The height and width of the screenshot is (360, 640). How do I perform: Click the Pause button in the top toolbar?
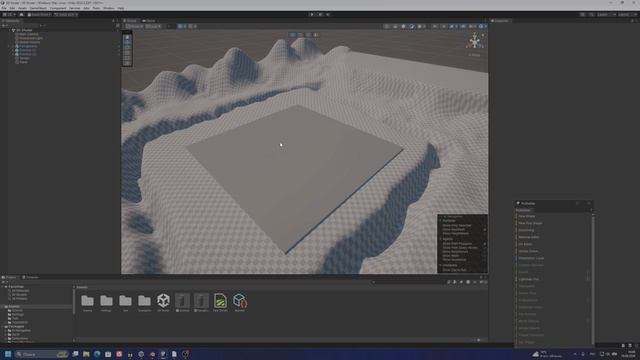coord(320,14)
